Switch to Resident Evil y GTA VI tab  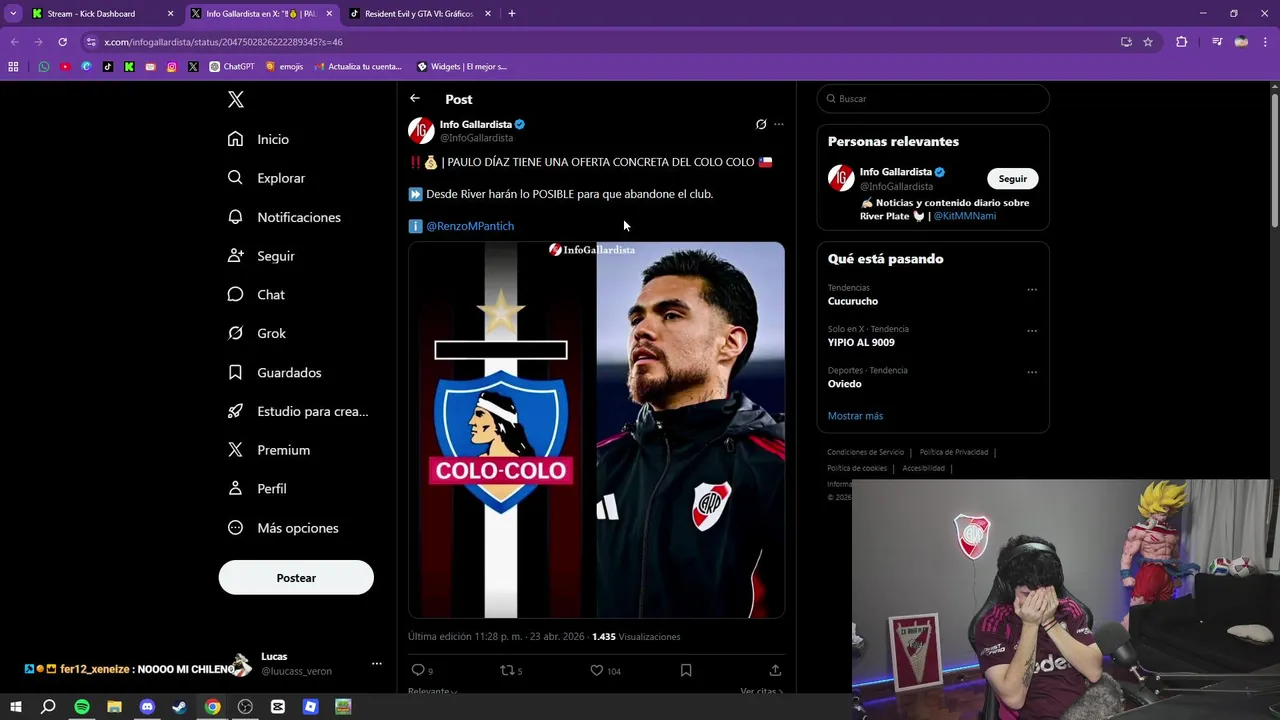tap(420, 14)
